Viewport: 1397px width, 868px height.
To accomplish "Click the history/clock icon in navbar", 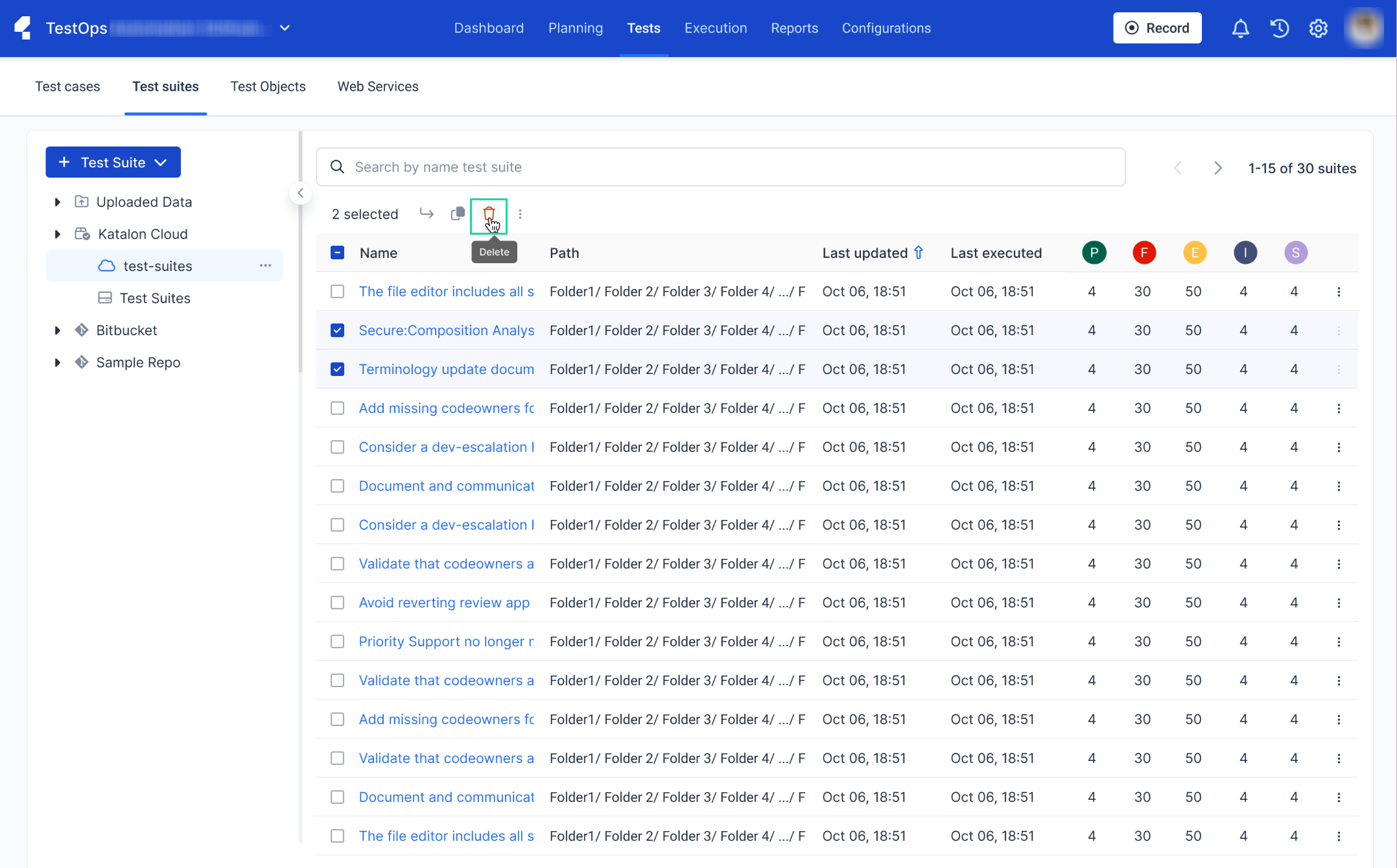I will (x=1280, y=27).
